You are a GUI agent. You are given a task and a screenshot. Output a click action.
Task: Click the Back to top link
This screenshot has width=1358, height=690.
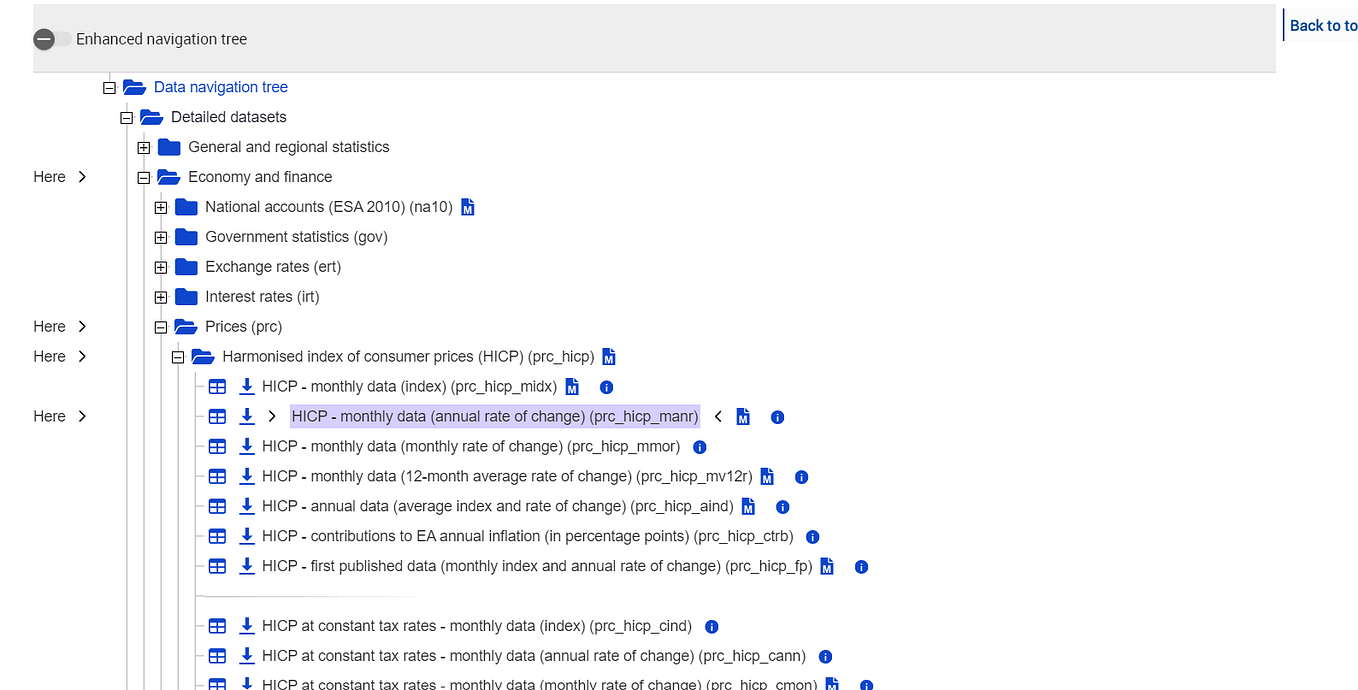(x=1323, y=25)
